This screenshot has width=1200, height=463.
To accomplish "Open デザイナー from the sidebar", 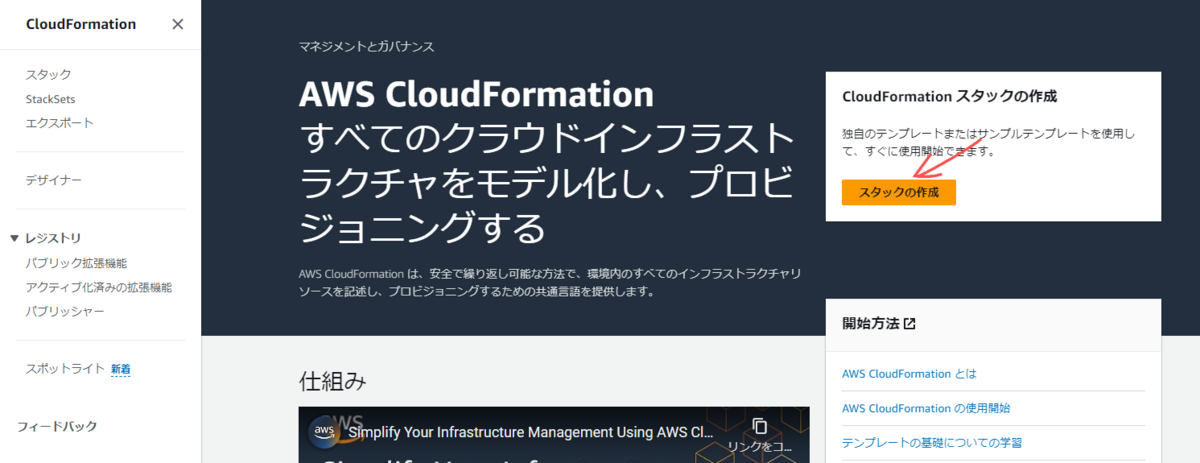I will [54, 180].
